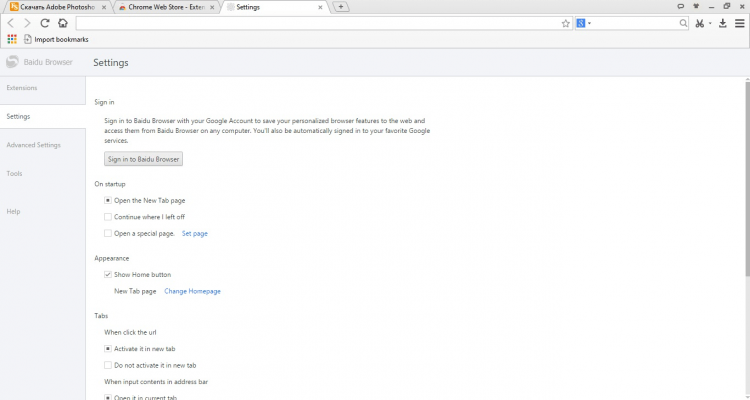Screen dimensions: 750x400
Task: Click the Import bookmarks page icon
Action: pyautogui.click(x=27, y=39)
